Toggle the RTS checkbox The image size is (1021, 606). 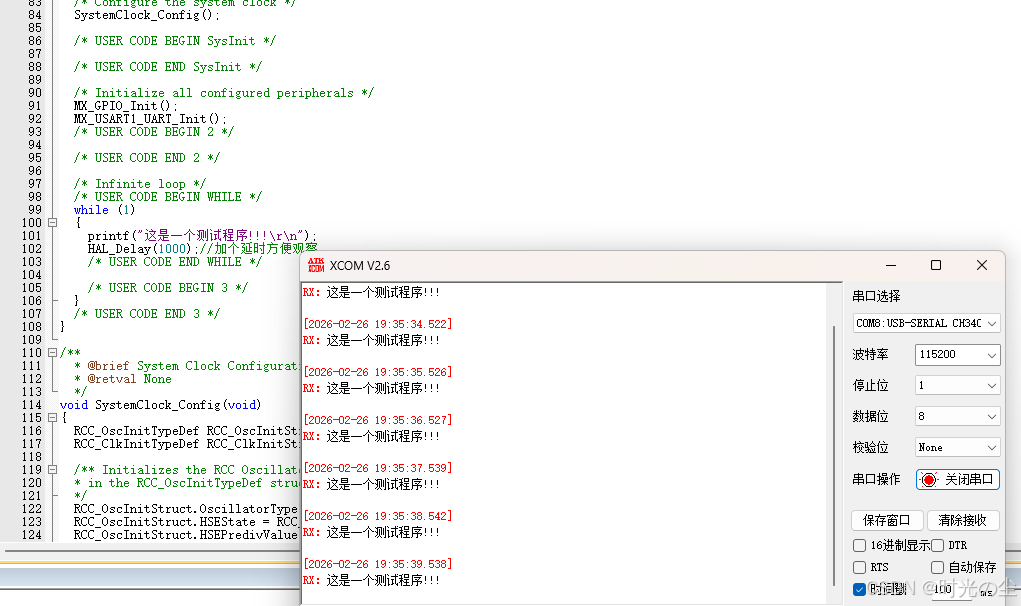click(860, 568)
